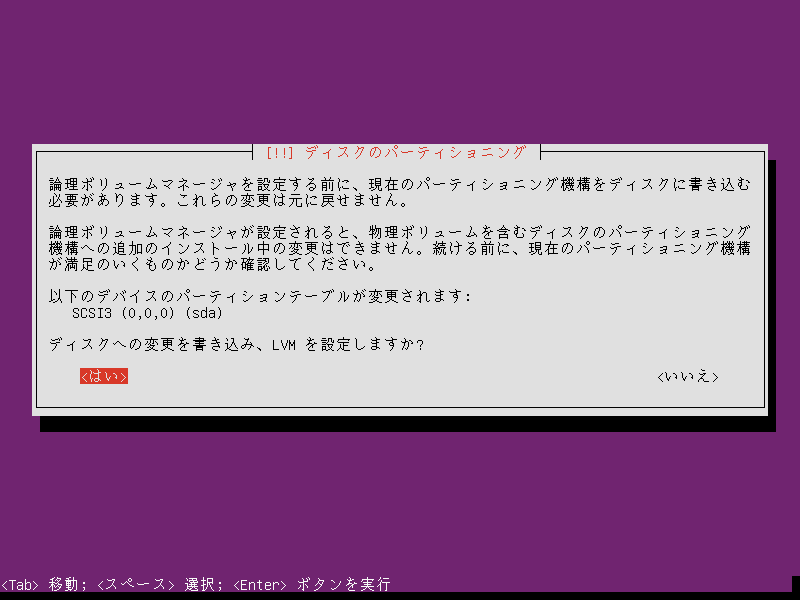The width and height of the screenshot is (800, 600).
Task: Click the <Tab> 移動 hint in the bottom bar
Action: click(40, 584)
